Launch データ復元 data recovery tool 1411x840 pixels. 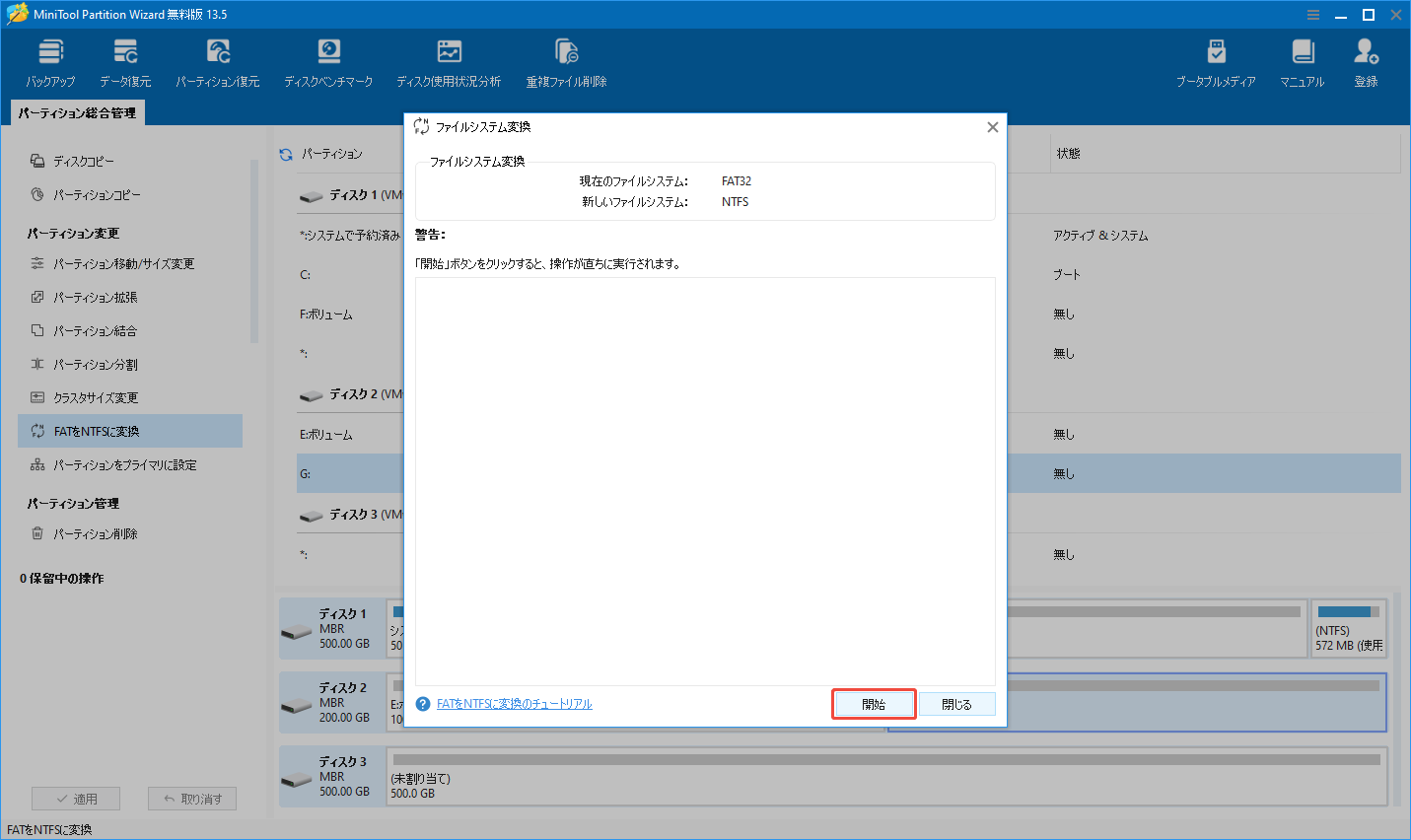tap(124, 61)
